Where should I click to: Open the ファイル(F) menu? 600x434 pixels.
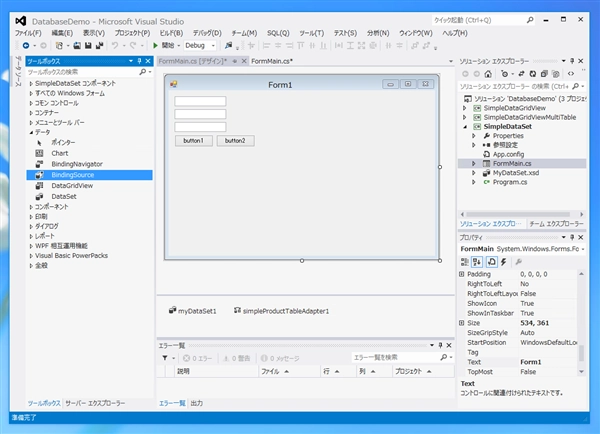click(28, 33)
